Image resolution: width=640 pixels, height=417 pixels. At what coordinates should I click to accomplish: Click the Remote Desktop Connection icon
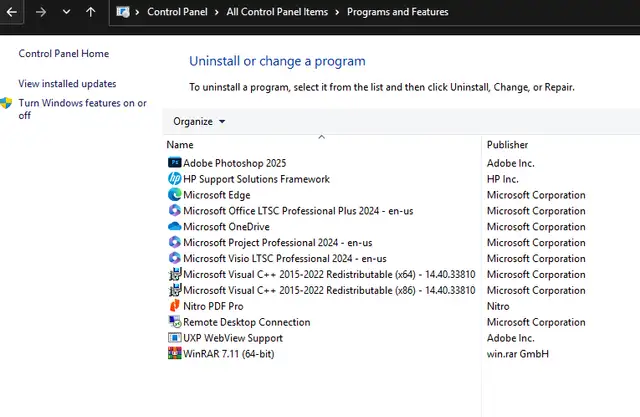click(x=175, y=322)
